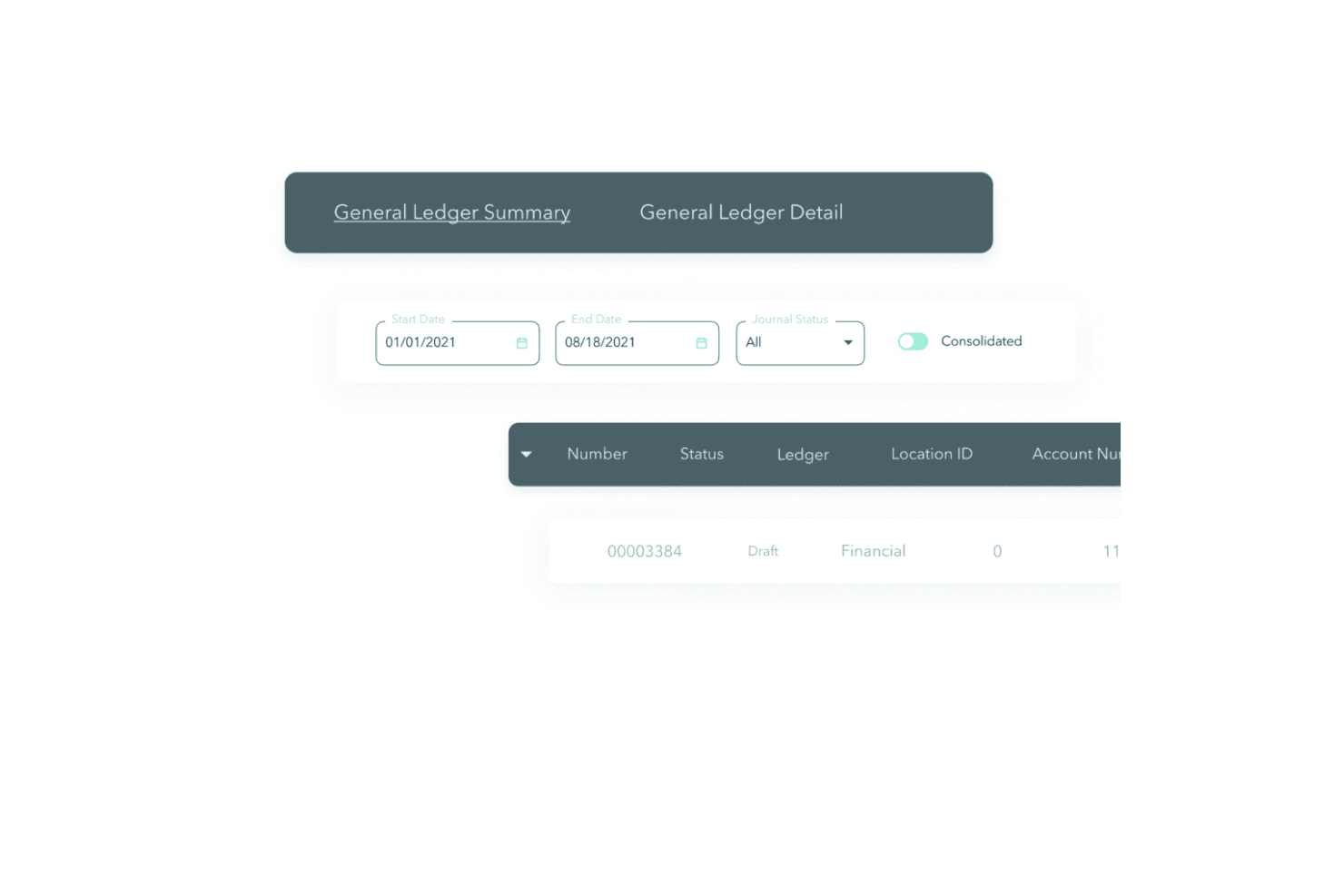This screenshot has width=1344, height=896.
Task: Click the Start Date field showing 01/01/2021
Action: [x=458, y=343]
